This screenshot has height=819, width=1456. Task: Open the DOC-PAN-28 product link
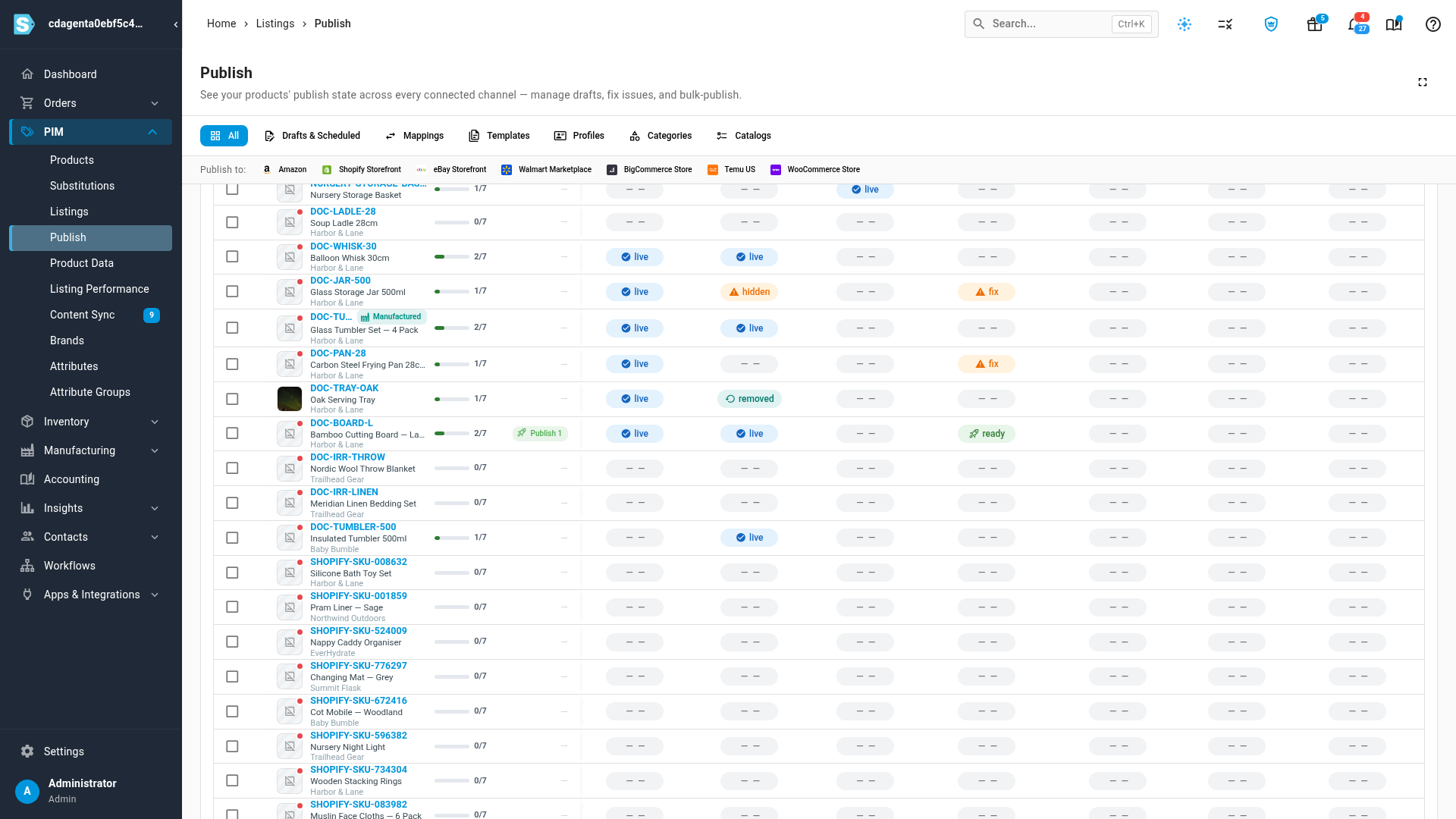[x=337, y=353]
